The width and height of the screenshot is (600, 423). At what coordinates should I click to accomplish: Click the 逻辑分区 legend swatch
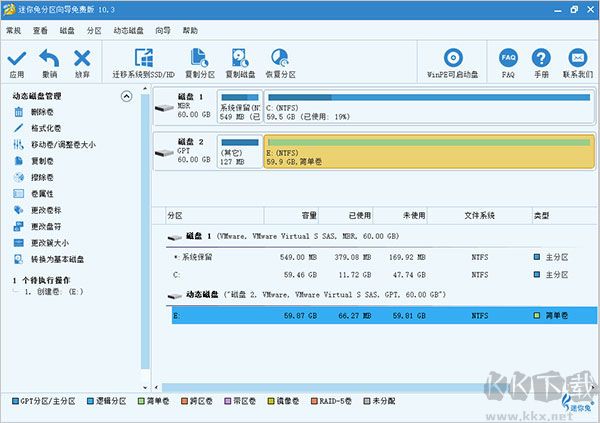click(x=90, y=401)
